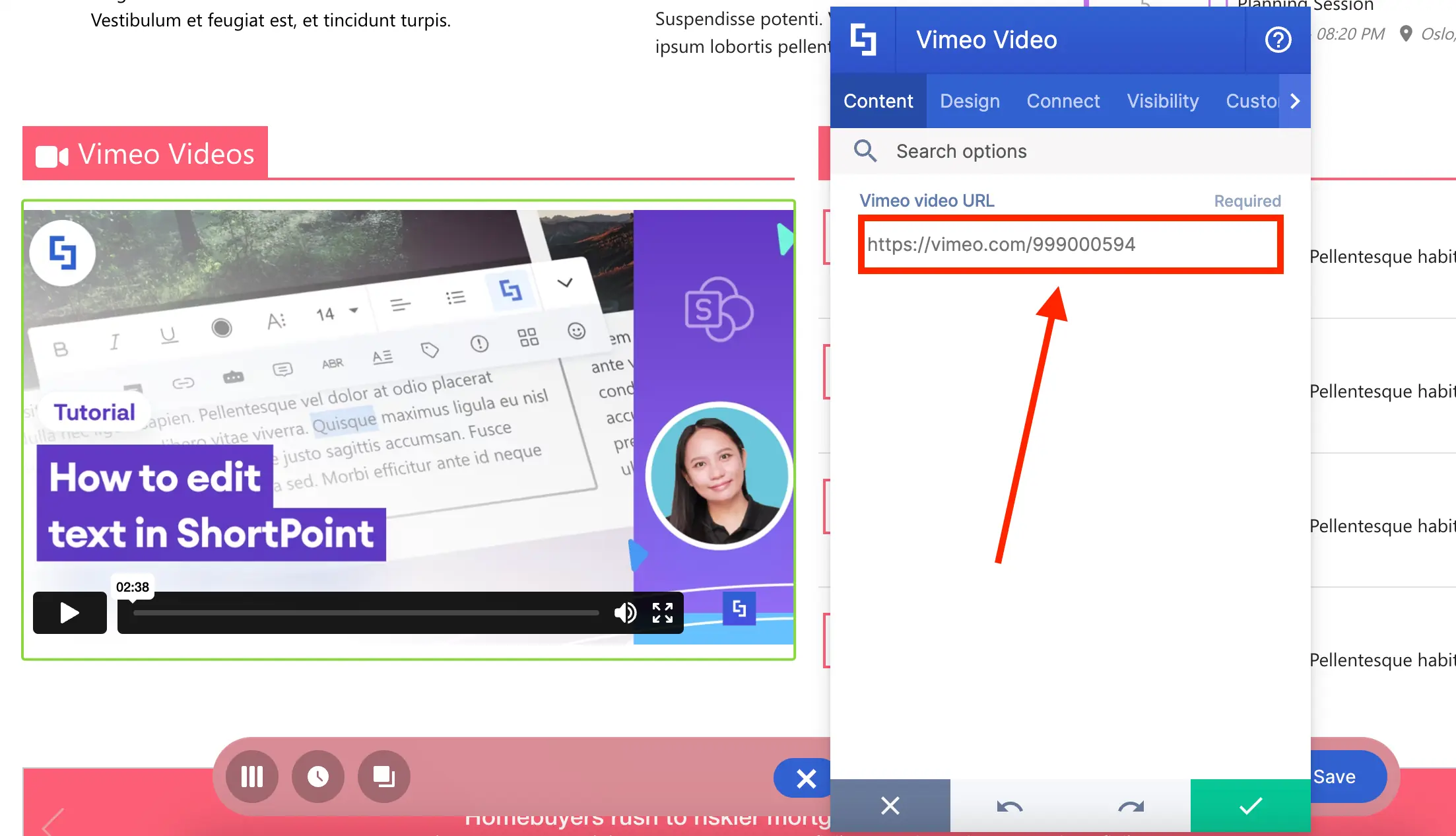Click the previous arrow on the bottom news slider
The width and height of the screenshot is (1456, 836).
pyautogui.click(x=53, y=822)
